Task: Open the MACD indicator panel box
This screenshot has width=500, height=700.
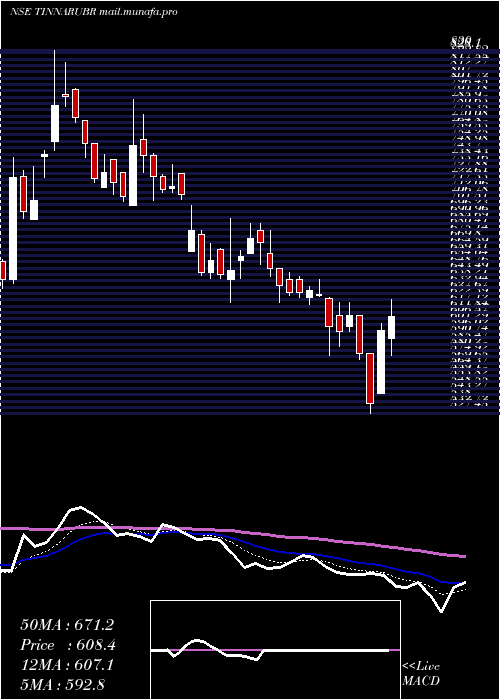Action: pyautogui.click(x=275, y=650)
